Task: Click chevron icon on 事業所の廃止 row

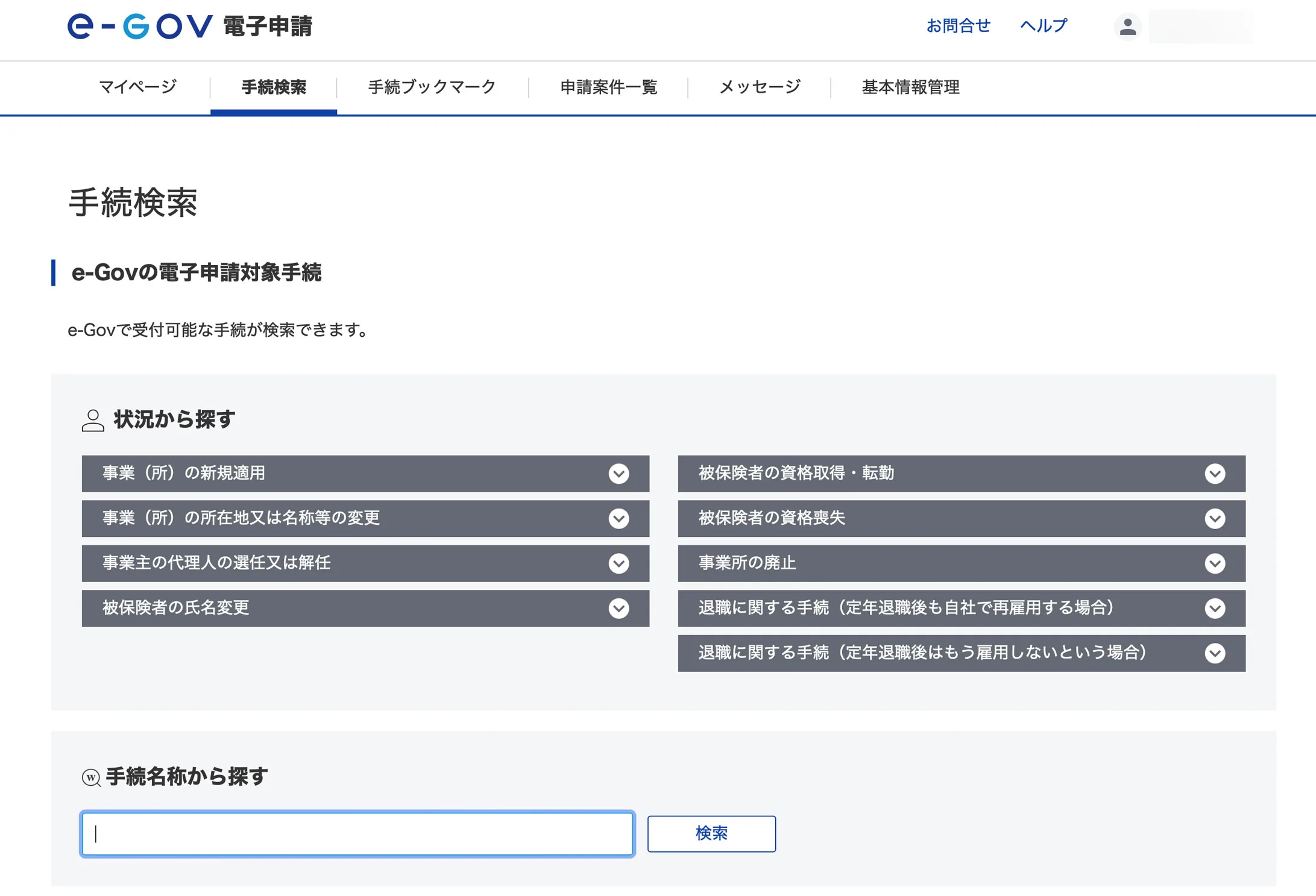Action: click(1215, 563)
